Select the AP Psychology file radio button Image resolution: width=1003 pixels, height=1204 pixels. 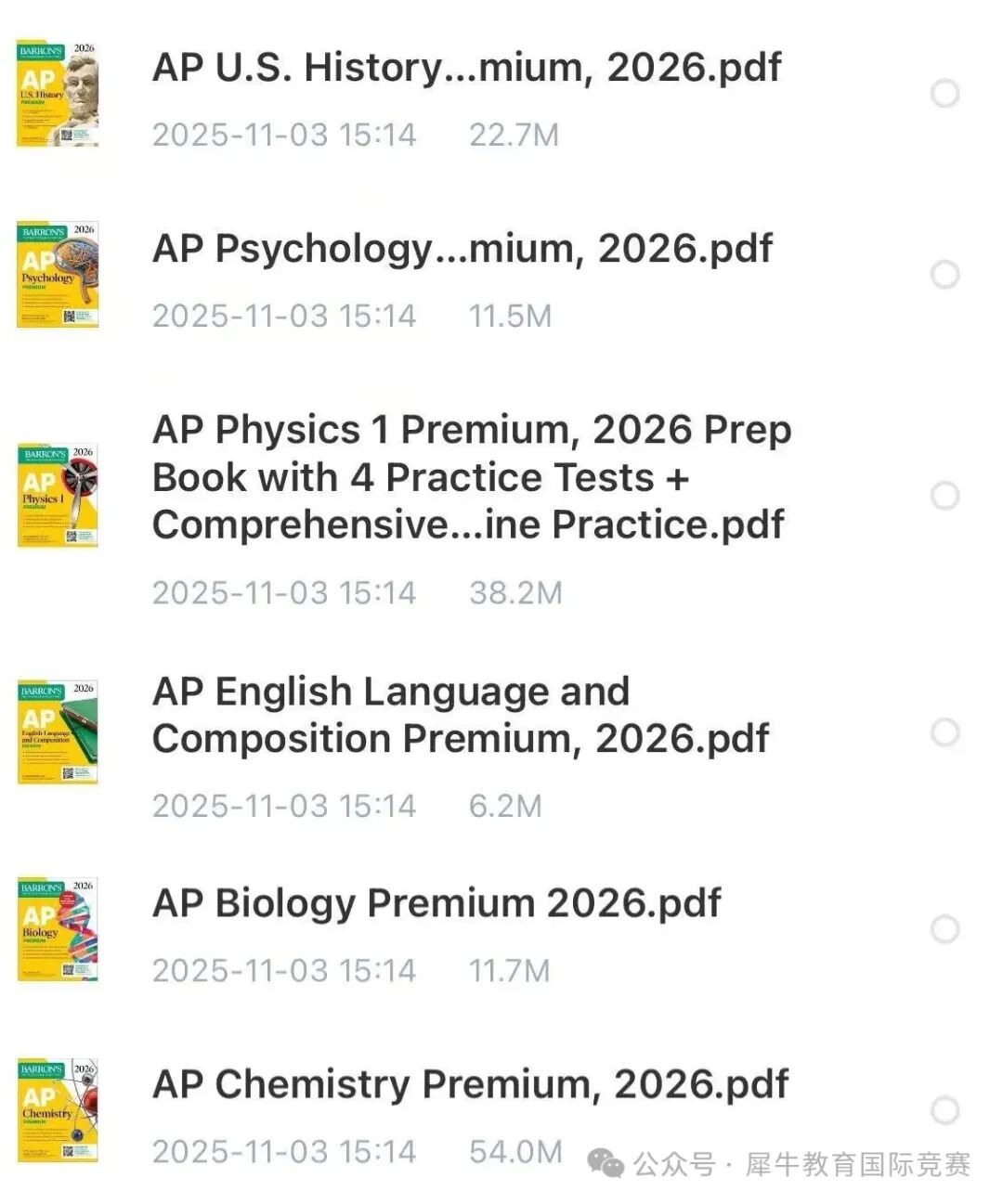tap(944, 275)
